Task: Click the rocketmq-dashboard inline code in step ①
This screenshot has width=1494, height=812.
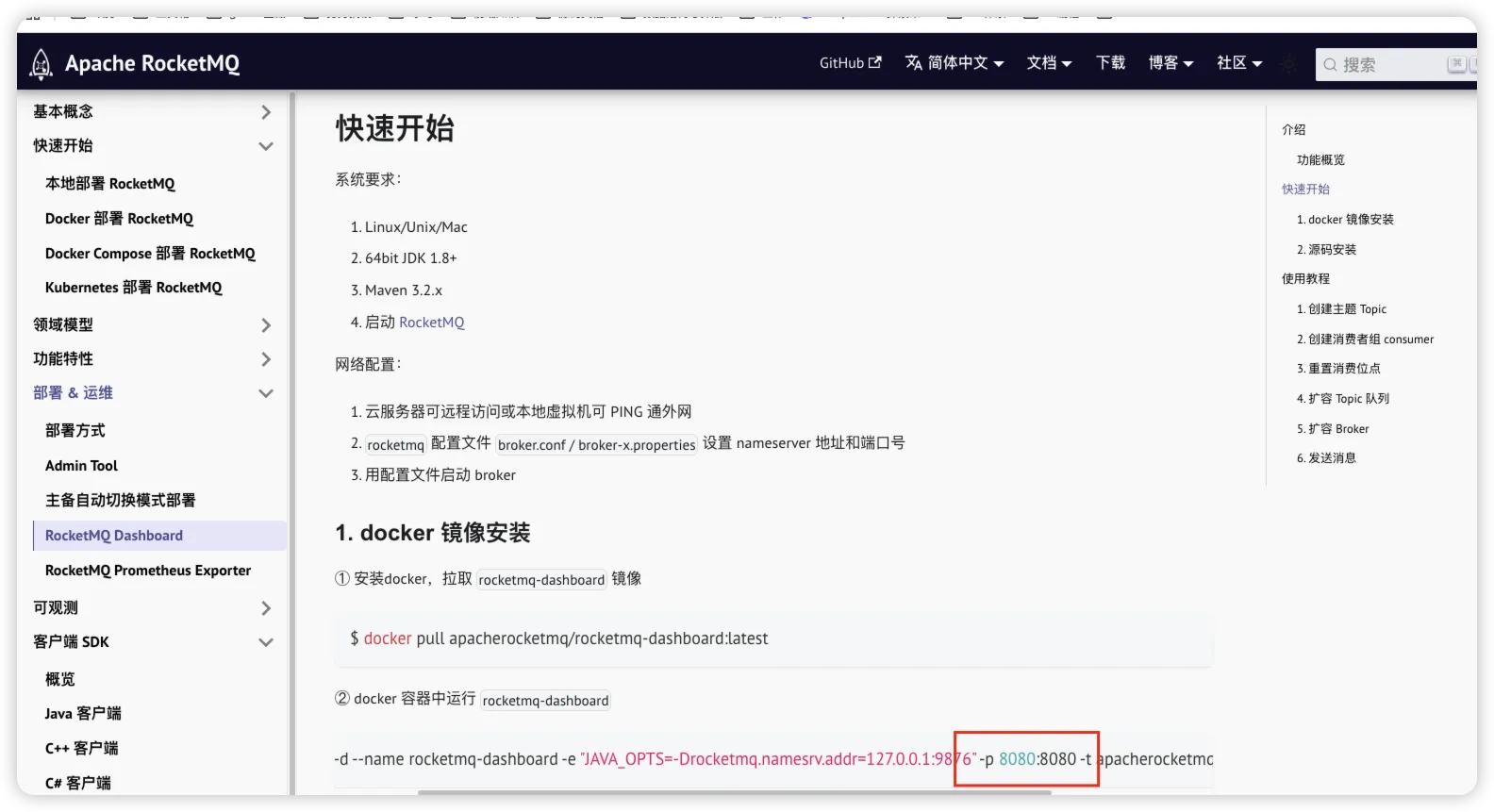Action: (x=541, y=580)
